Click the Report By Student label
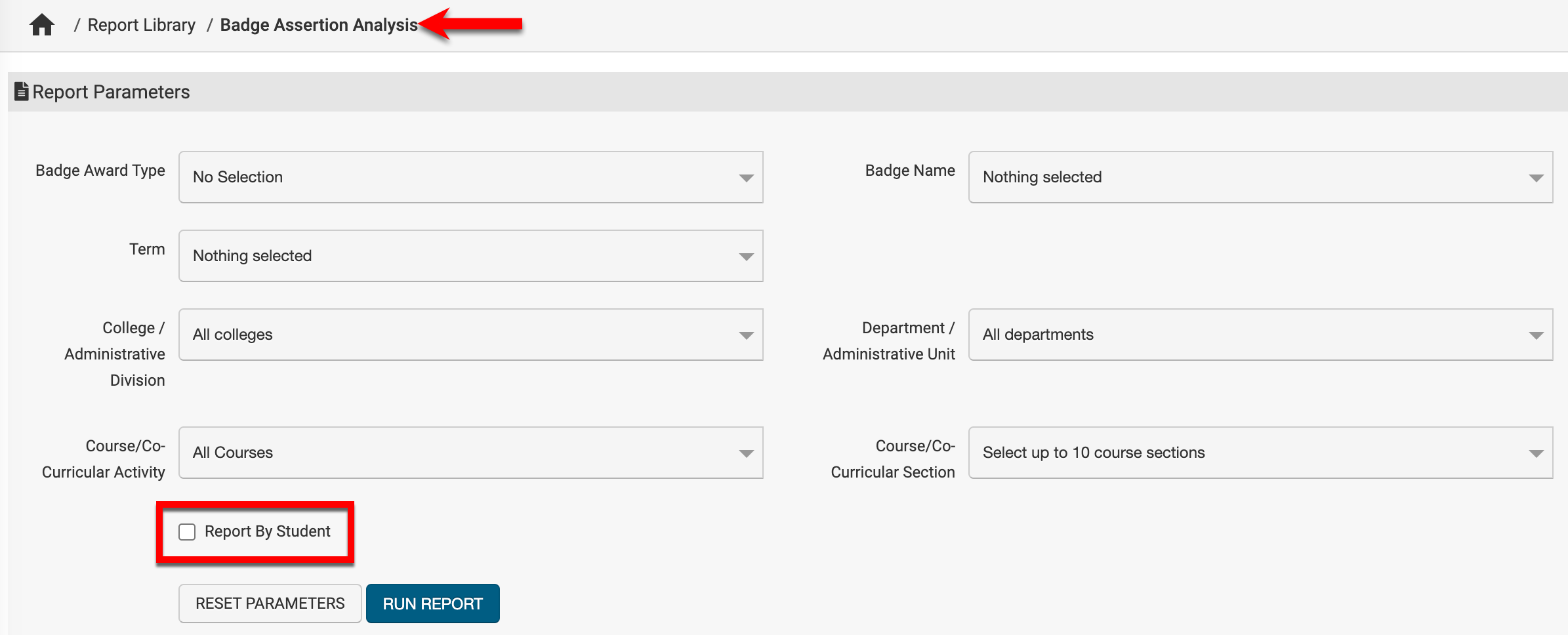This screenshot has height=635, width=1568. 268,531
